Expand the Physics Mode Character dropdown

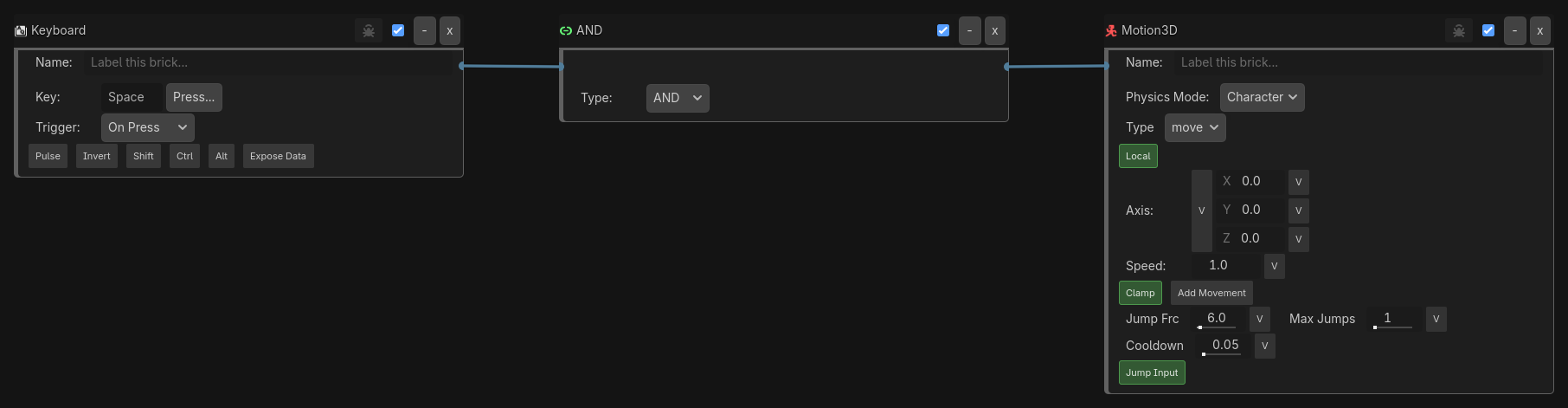[1262, 97]
